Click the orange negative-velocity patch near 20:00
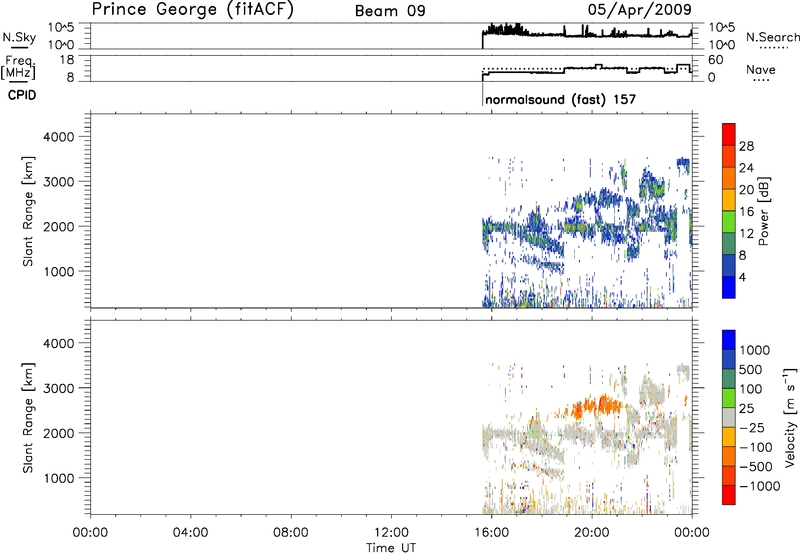Viewport: 800px width, 554px height. pyautogui.click(x=598, y=406)
